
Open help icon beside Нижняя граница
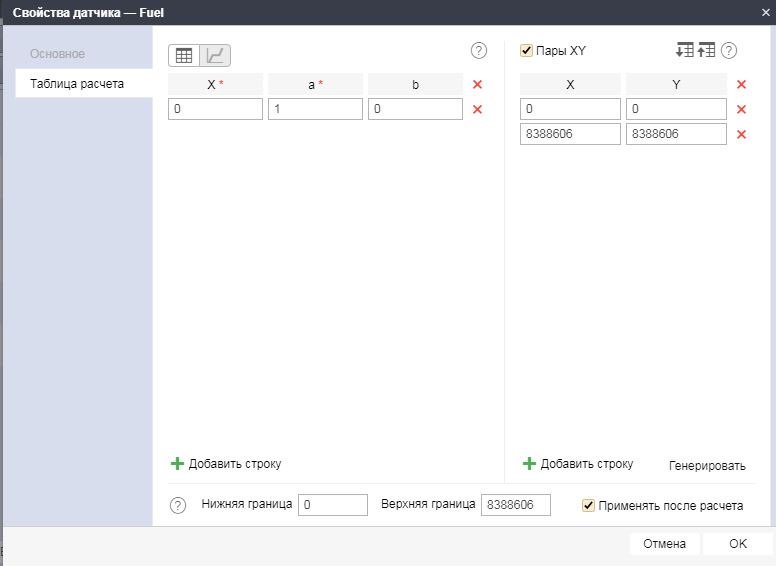[178, 506]
